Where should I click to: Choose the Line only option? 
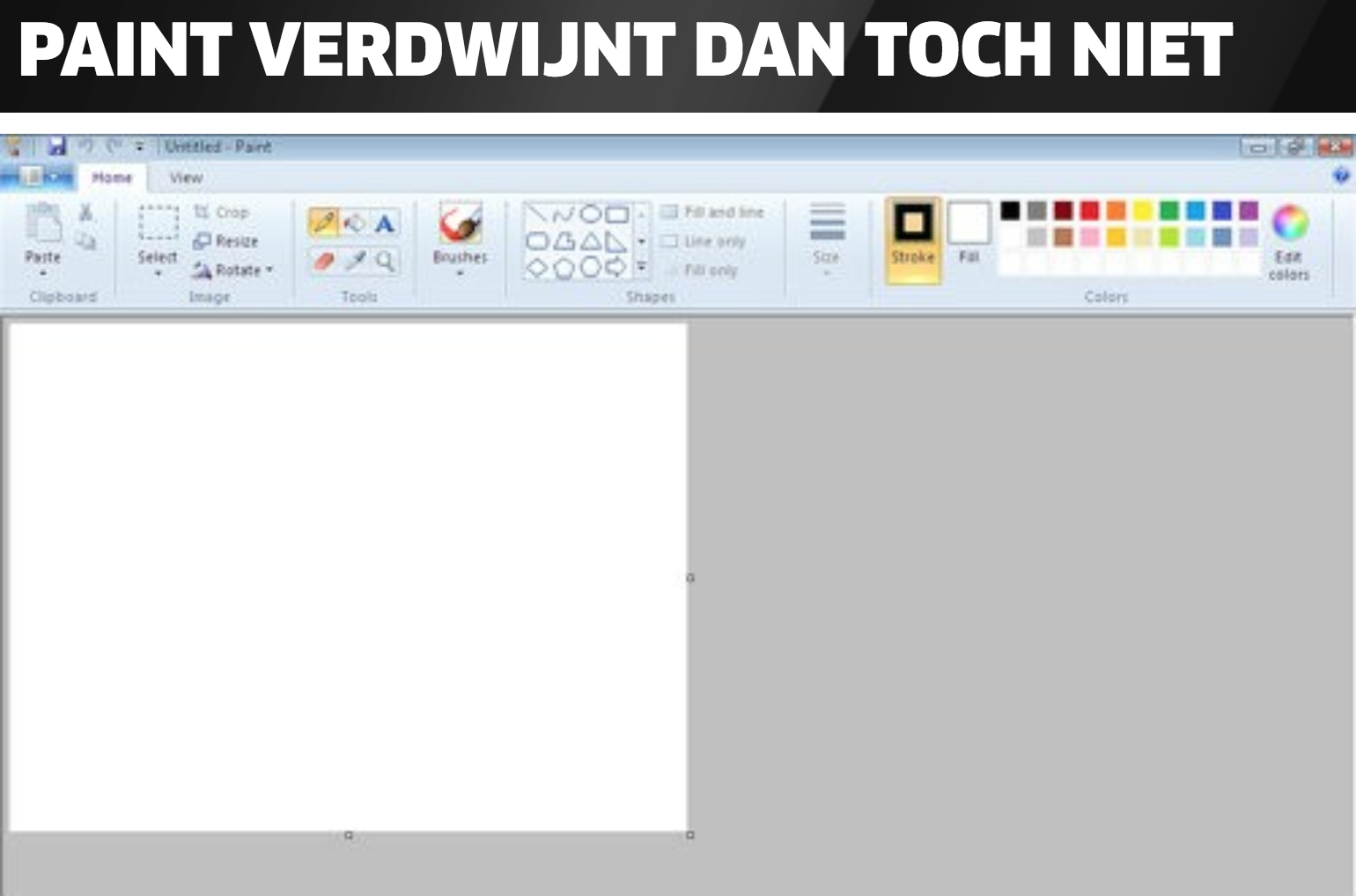point(704,240)
